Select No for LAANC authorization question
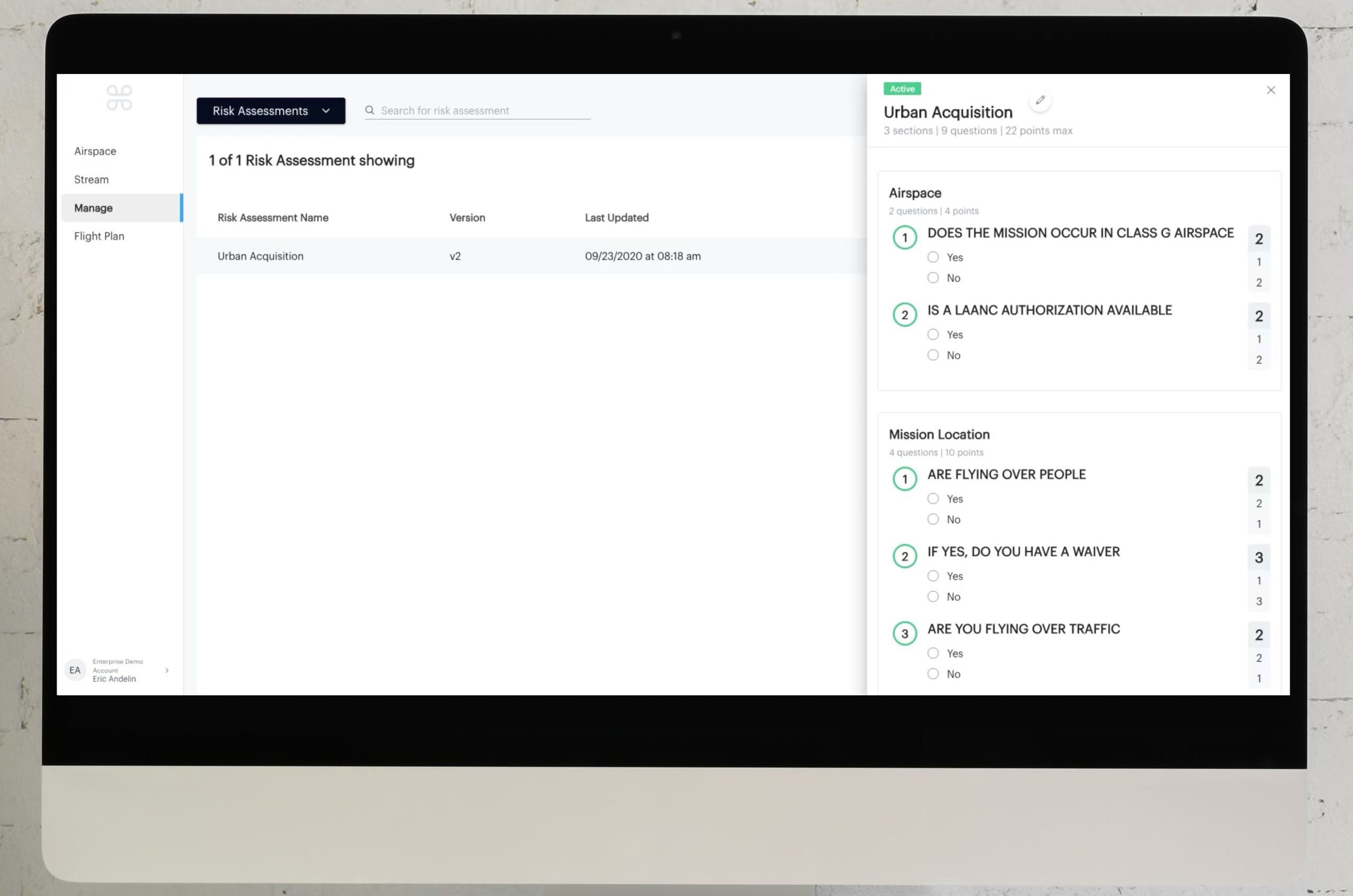The height and width of the screenshot is (896, 1353). [933, 355]
